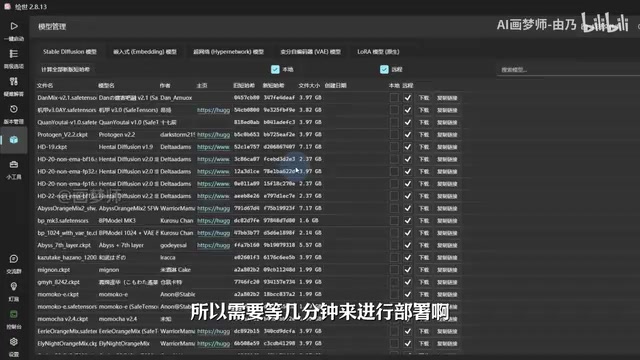Click copy link button for DanMix-v2.1 row
Screen dimensions: 640x360
click(x=447, y=98)
